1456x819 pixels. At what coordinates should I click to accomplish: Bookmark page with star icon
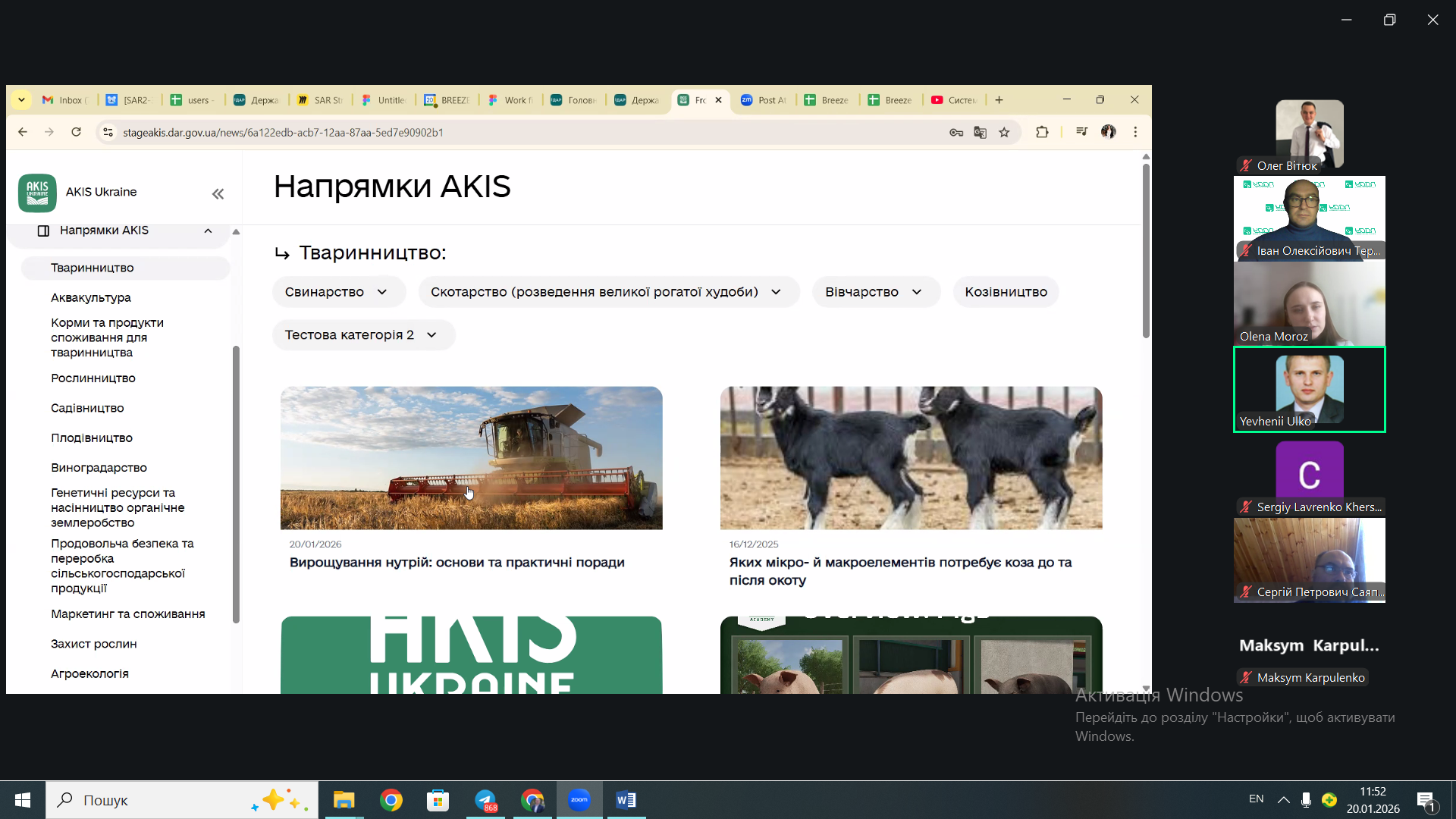[x=1004, y=132]
